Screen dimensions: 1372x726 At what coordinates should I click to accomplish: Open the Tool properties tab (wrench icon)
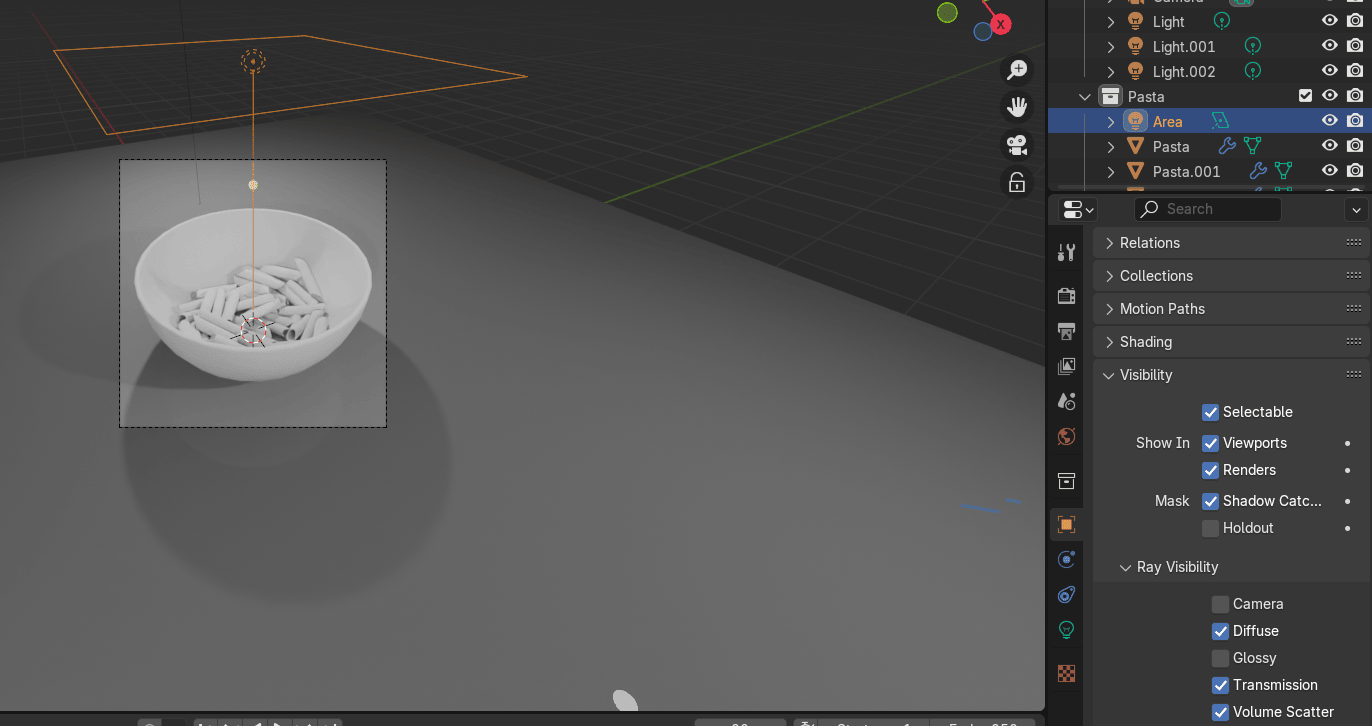pyautogui.click(x=1066, y=253)
